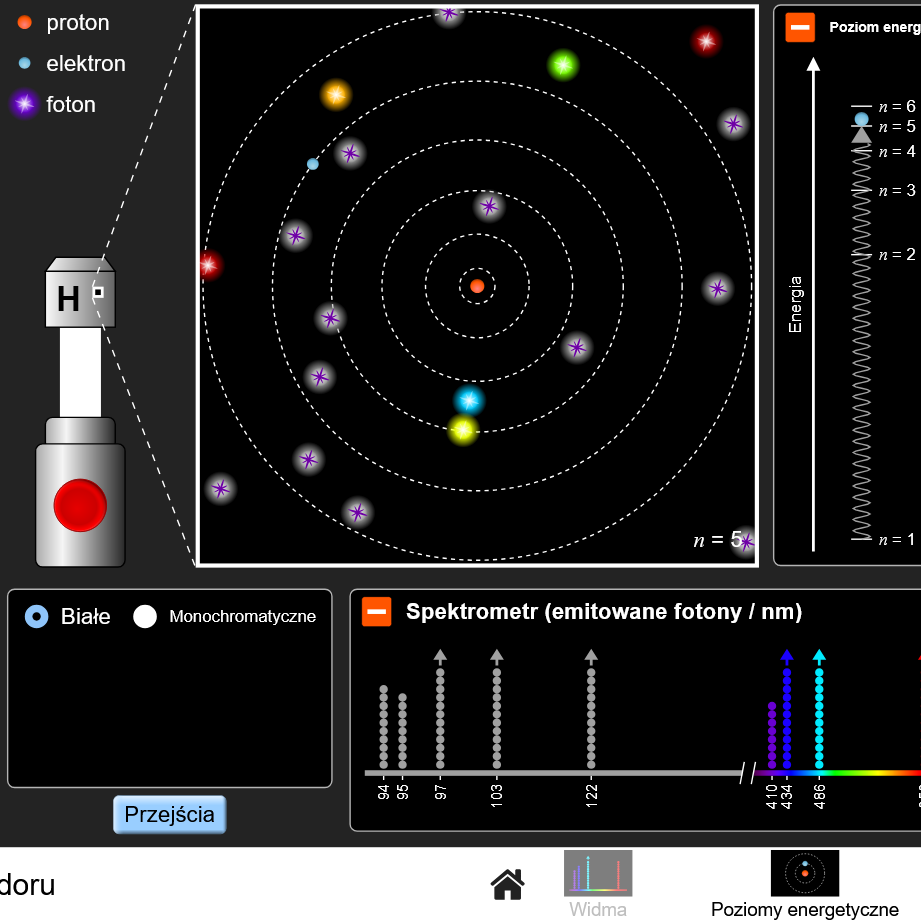Select the Białe light option

click(37, 616)
